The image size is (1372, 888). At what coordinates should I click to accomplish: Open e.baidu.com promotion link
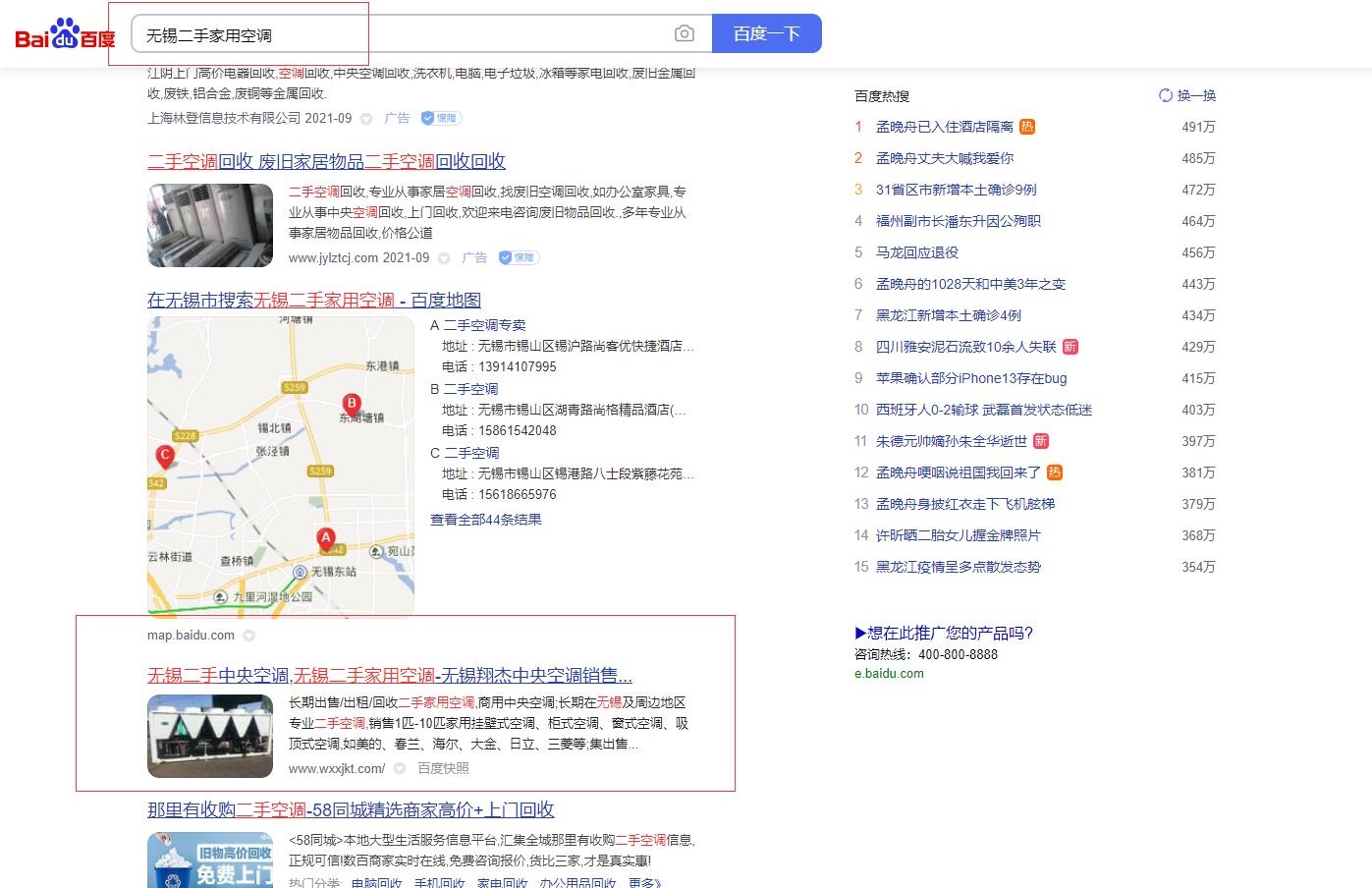(889, 674)
